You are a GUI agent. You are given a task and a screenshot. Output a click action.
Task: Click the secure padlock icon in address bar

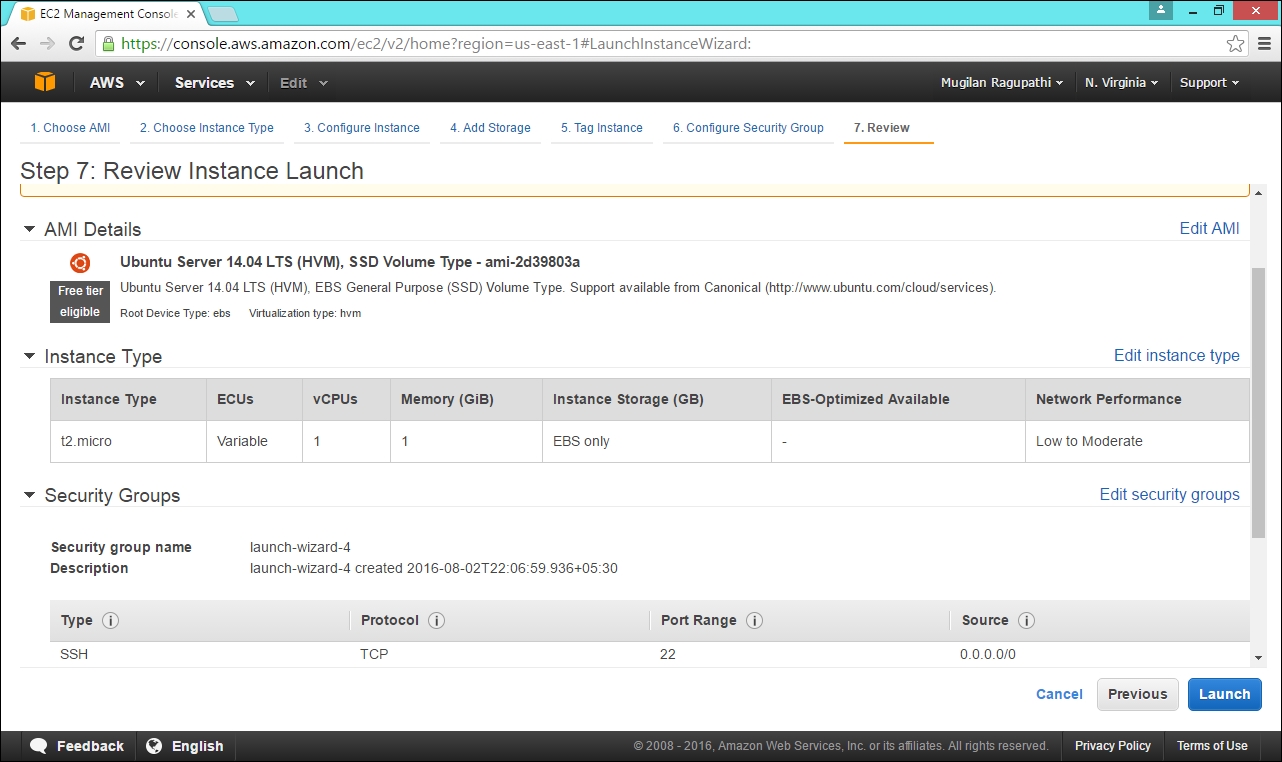point(108,44)
